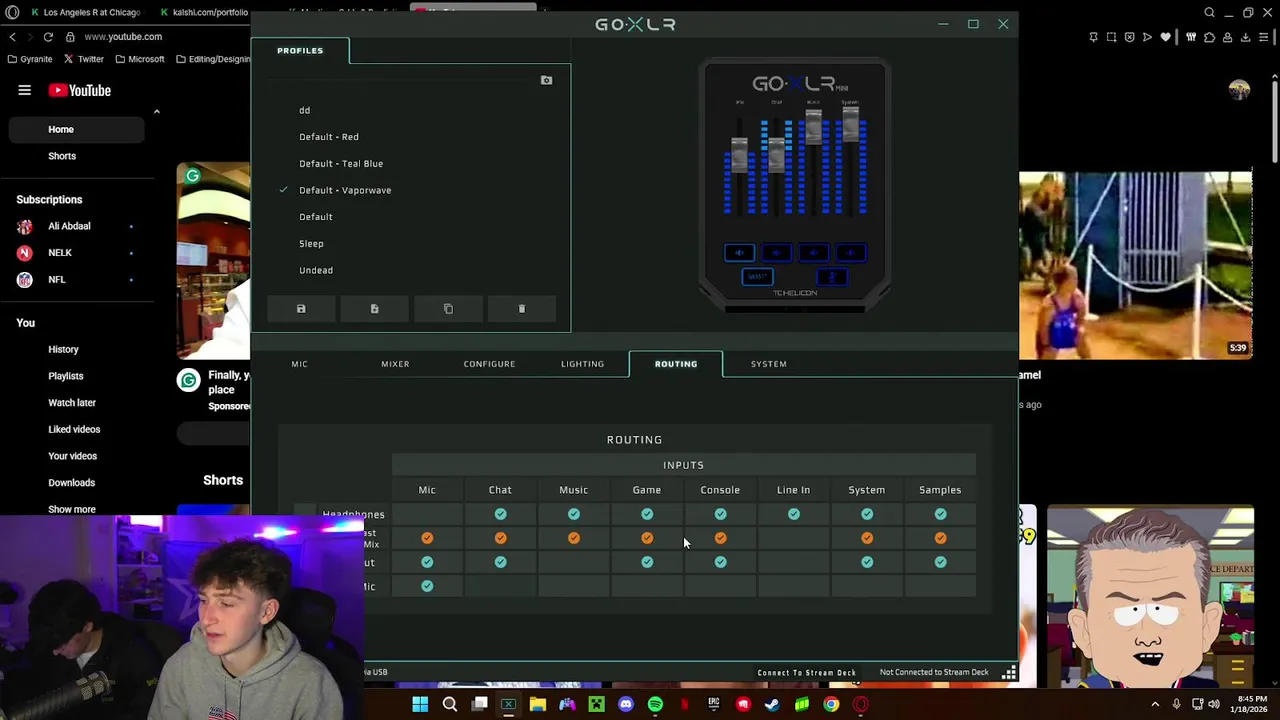Reload the browser page
Screen dimensions: 1280x720
tap(48, 37)
